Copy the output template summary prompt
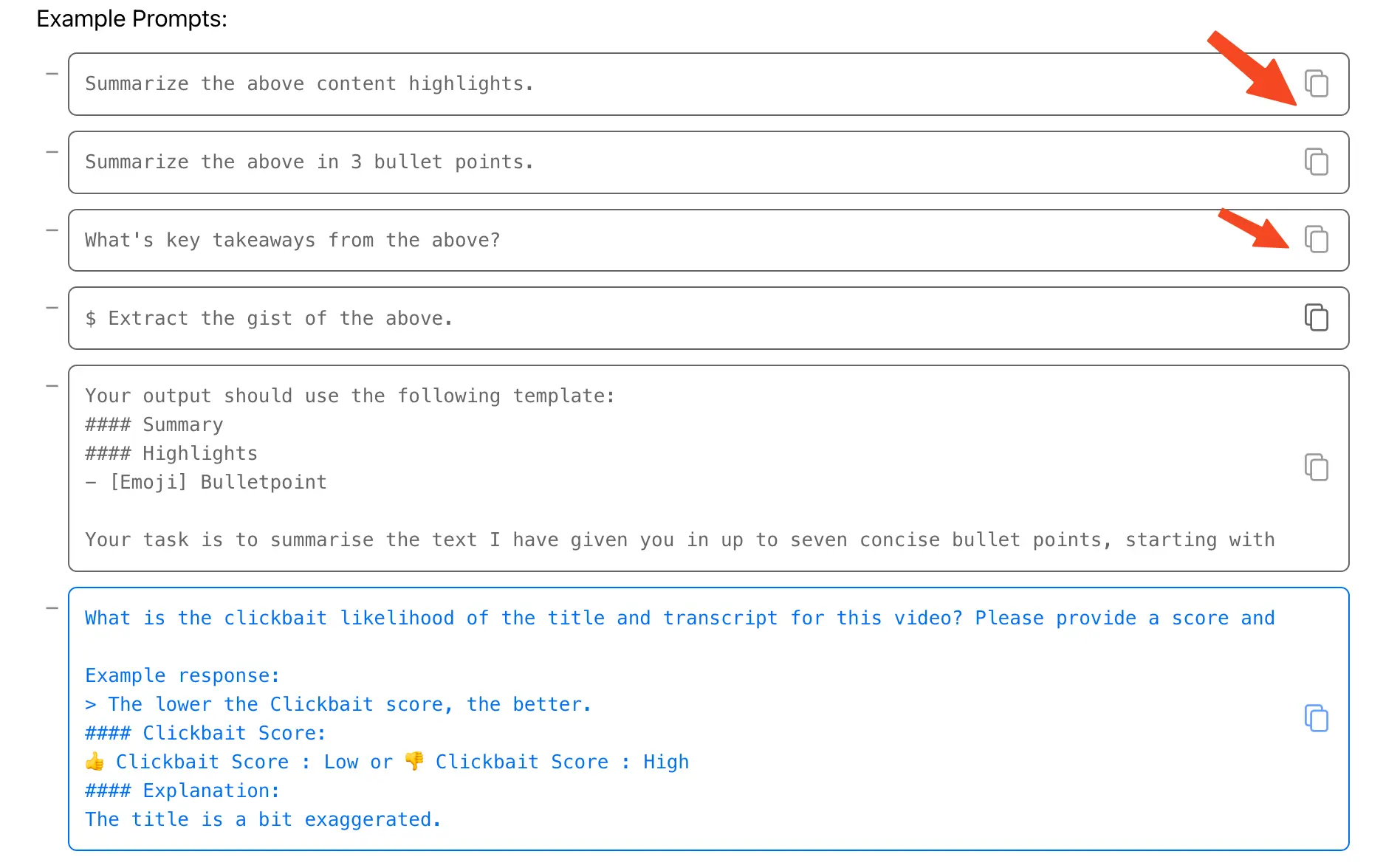Image resolution: width=1400 pixels, height=868 pixels. pyautogui.click(x=1316, y=467)
